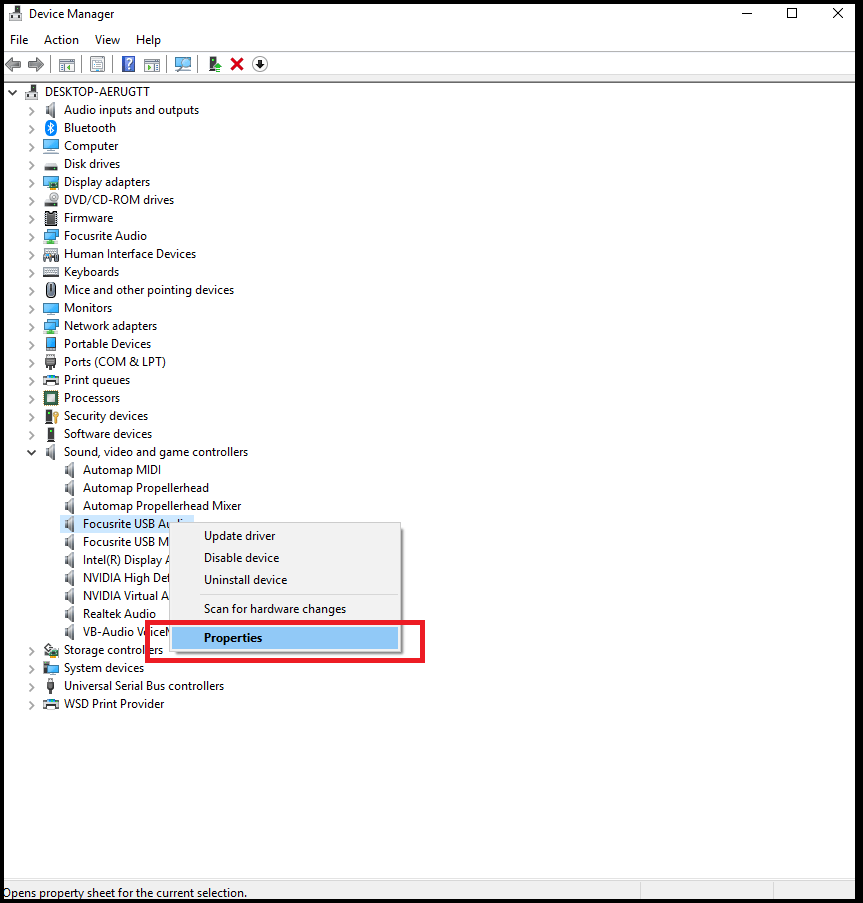Viewport: 863px width, 903px height.
Task: Click the Mice and other pointing devices icon
Action: tap(51, 290)
